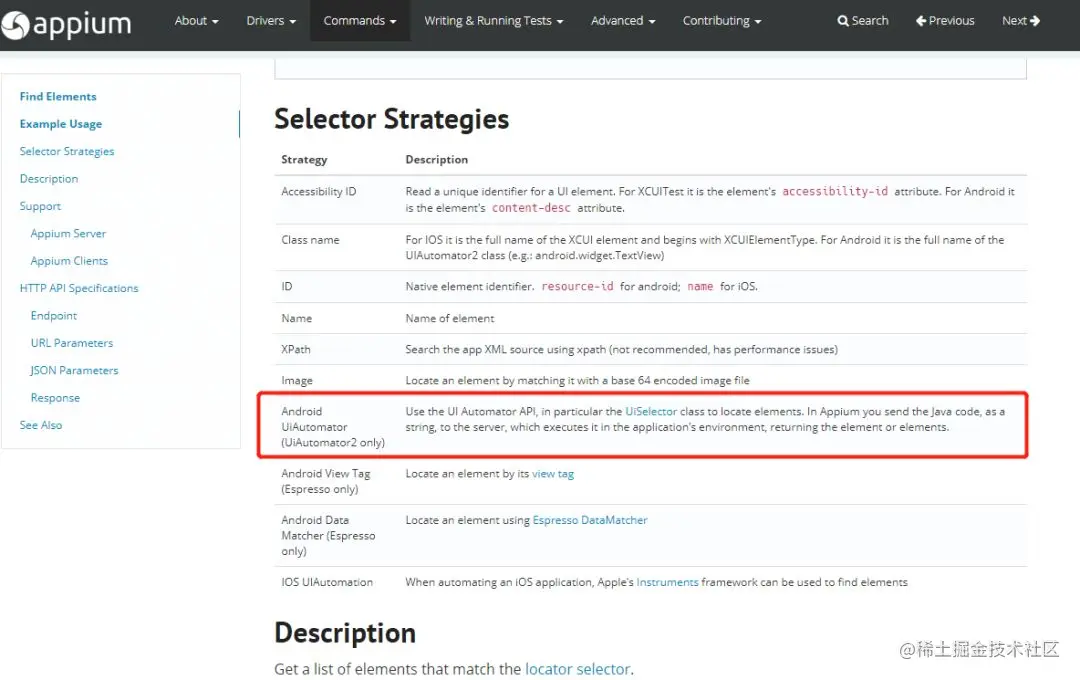This screenshot has height=680, width=1080.
Task: Open the Drivers dropdown menu
Action: pos(271,21)
